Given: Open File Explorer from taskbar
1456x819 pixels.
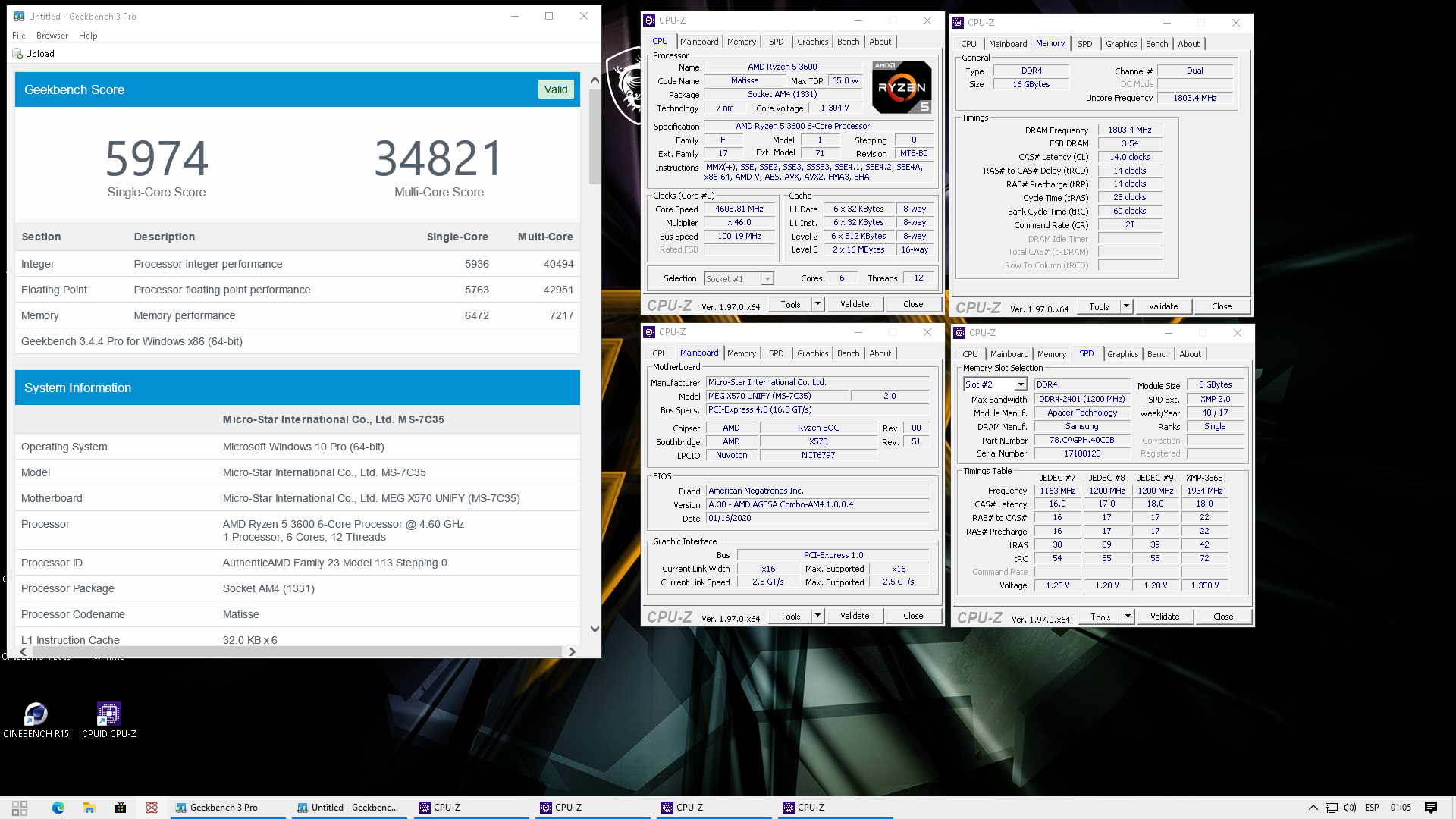Looking at the screenshot, I should tap(89, 808).
